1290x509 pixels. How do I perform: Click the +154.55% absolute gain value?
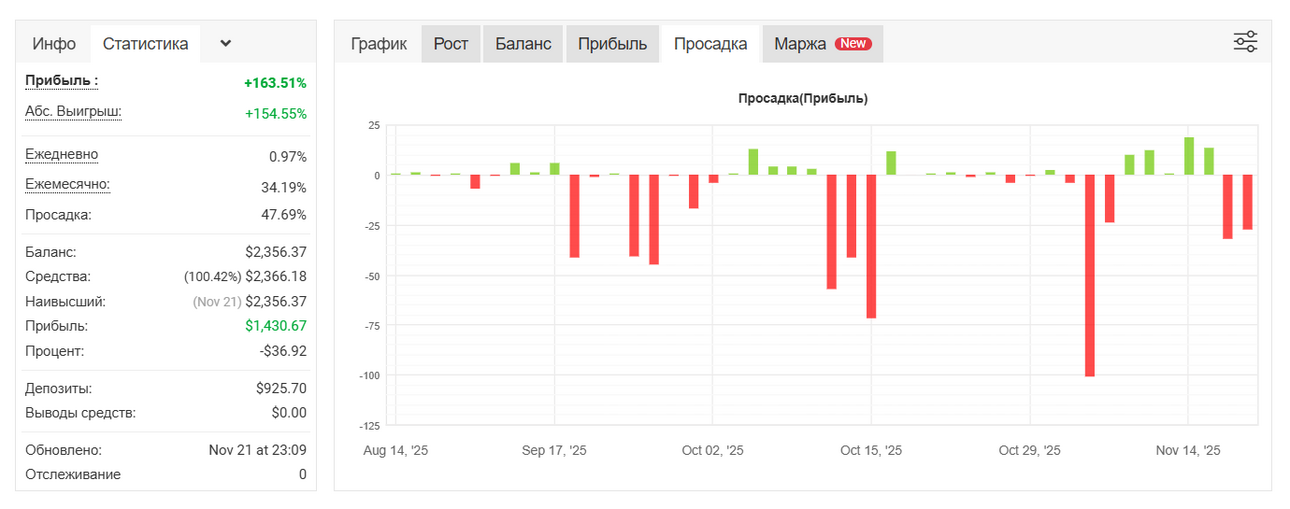click(x=276, y=114)
